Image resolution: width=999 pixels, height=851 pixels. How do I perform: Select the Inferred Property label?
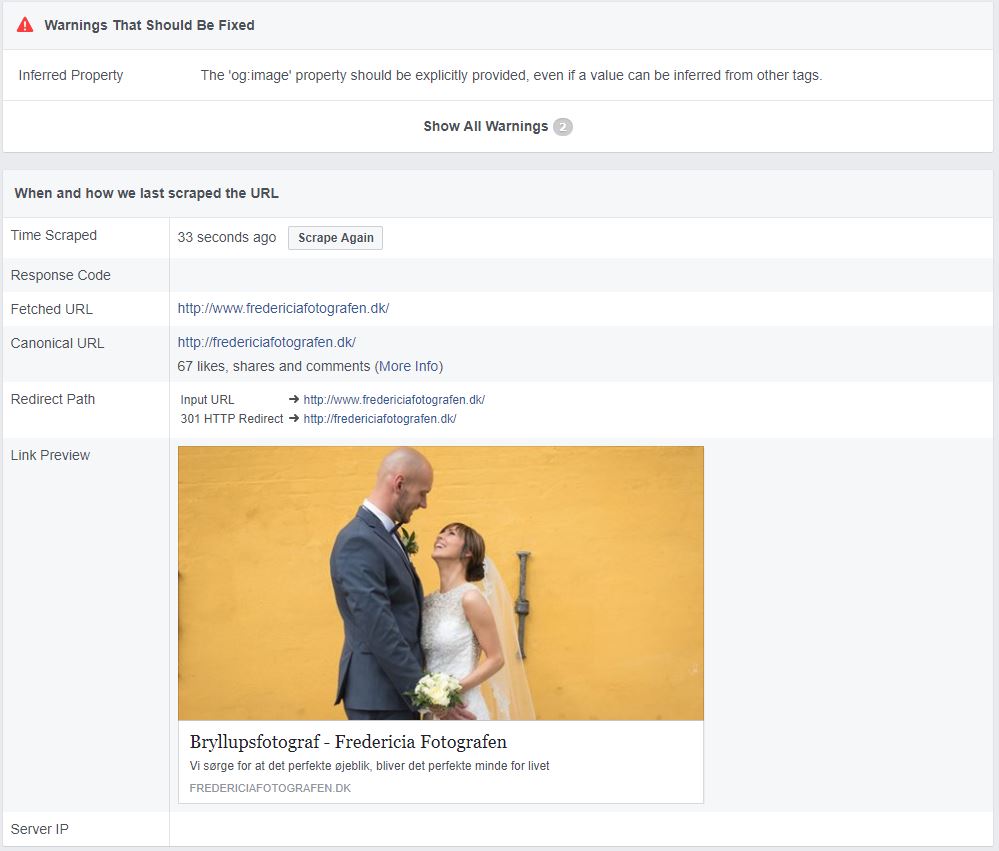tap(71, 75)
